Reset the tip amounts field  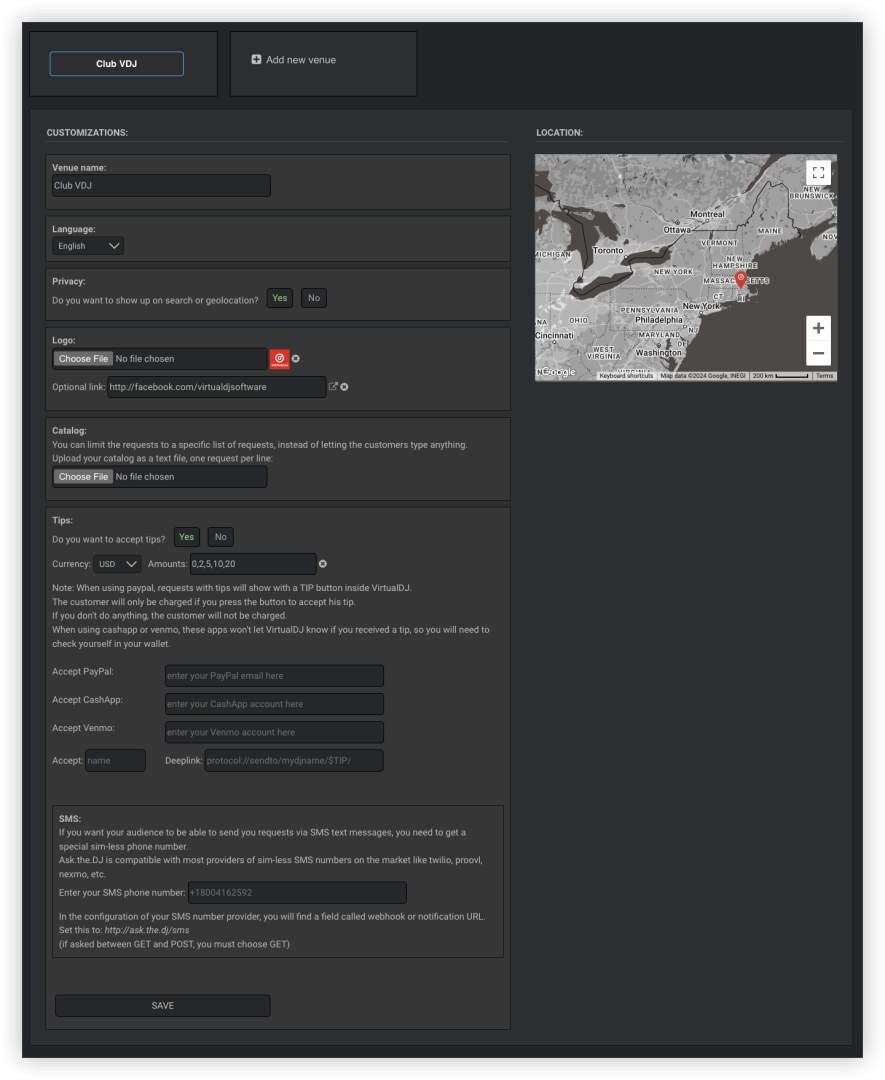tap(323, 564)
